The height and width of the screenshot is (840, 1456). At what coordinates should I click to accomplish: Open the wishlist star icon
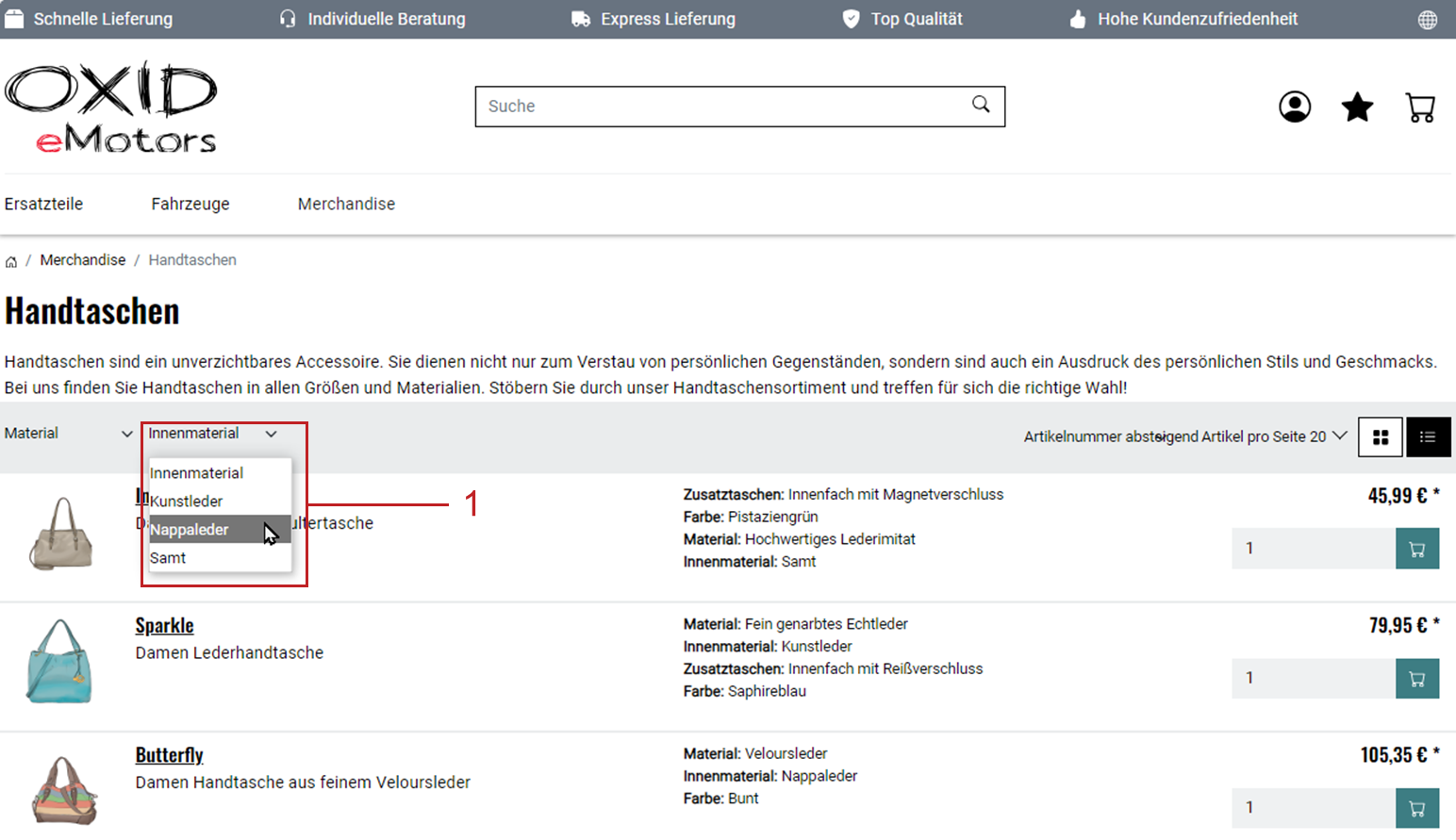tap(1357, 107)
